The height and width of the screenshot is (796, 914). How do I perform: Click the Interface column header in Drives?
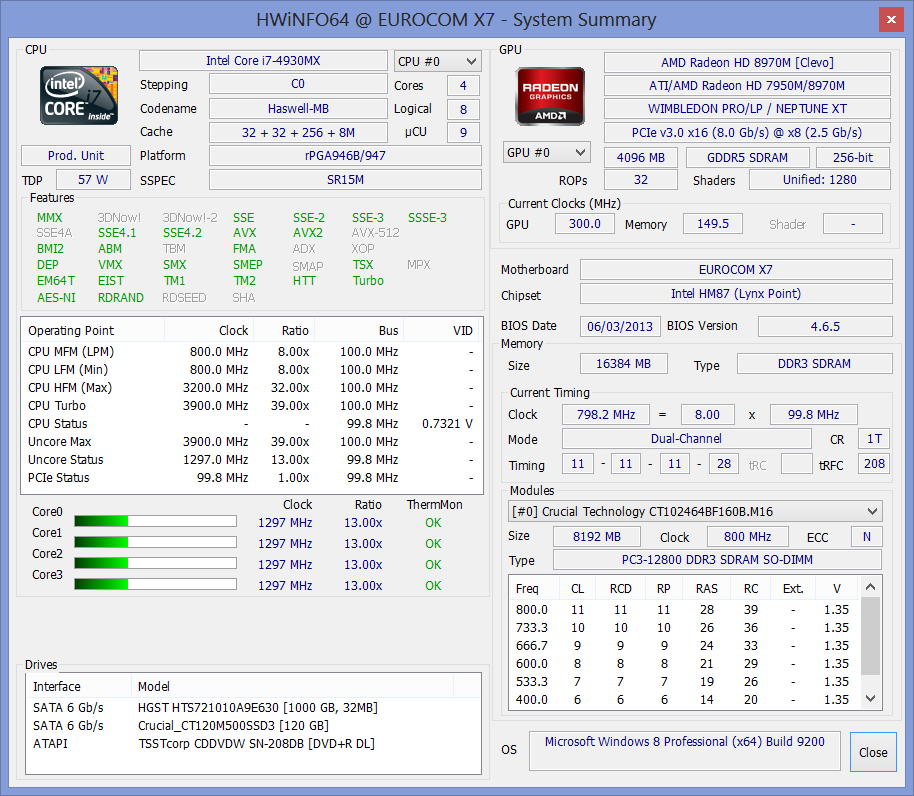(79, 686)
